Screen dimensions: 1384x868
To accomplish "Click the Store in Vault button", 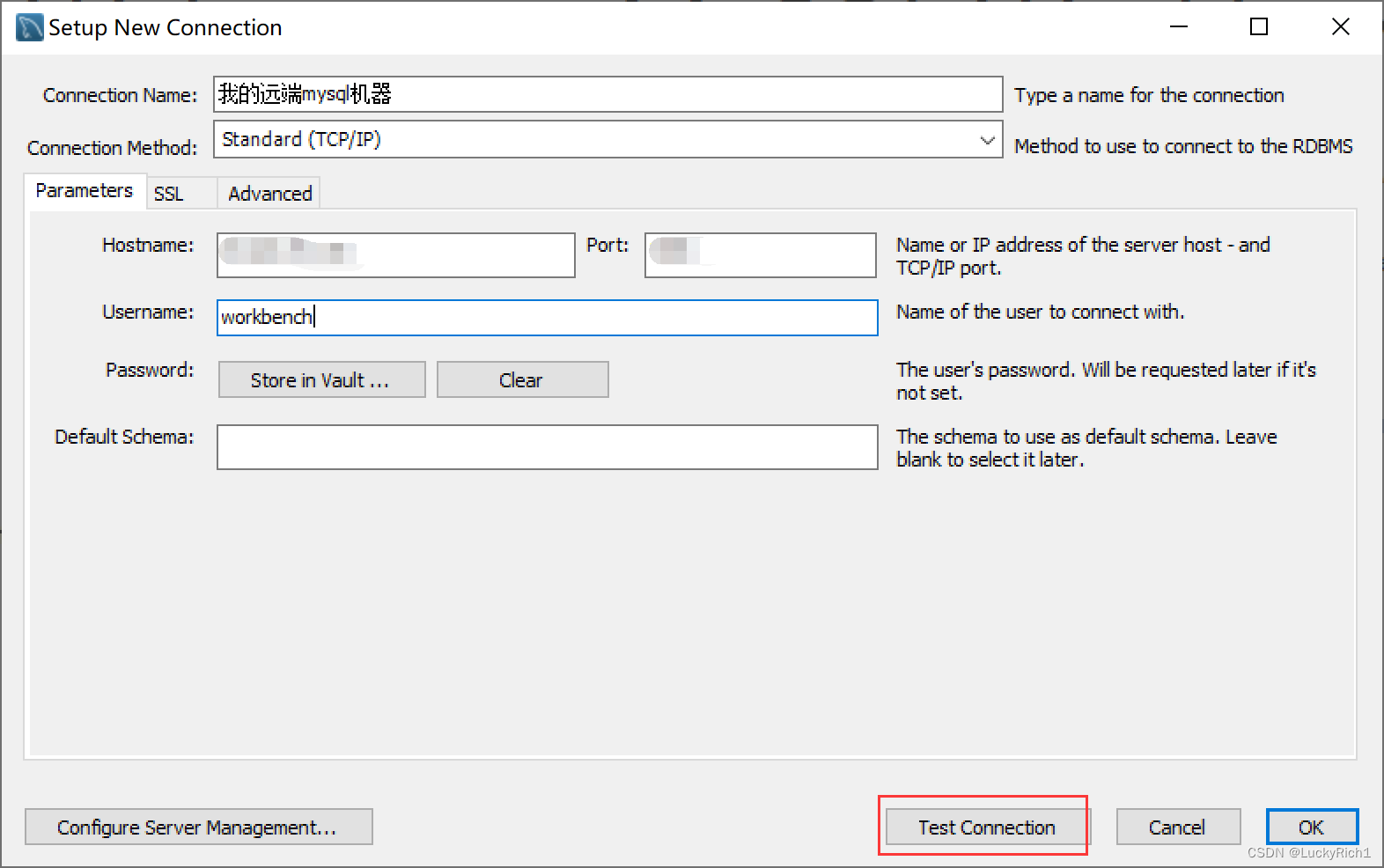I will [321, 380].
